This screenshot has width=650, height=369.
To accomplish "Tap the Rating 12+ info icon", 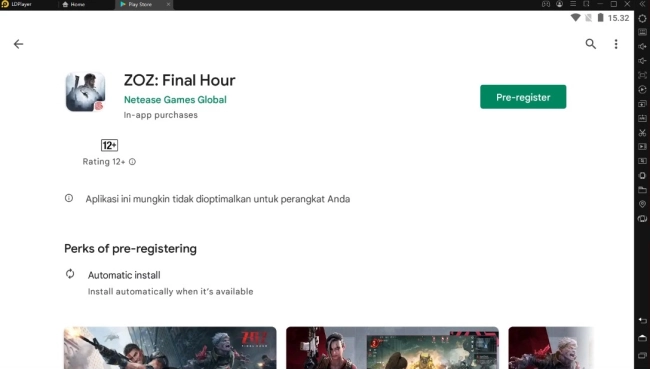I will [132, 162].
